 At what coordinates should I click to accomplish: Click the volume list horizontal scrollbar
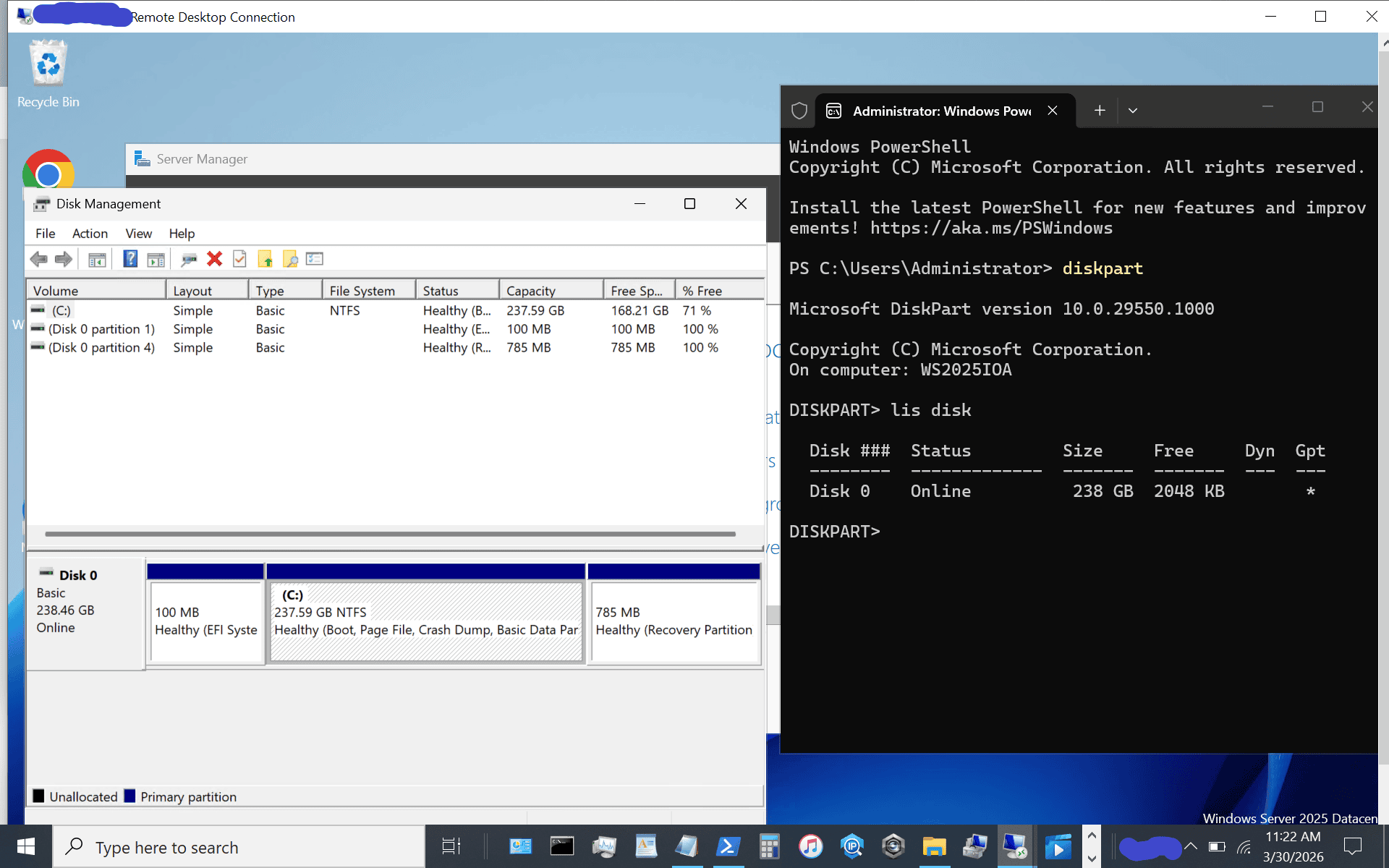[x=391, y=534]
